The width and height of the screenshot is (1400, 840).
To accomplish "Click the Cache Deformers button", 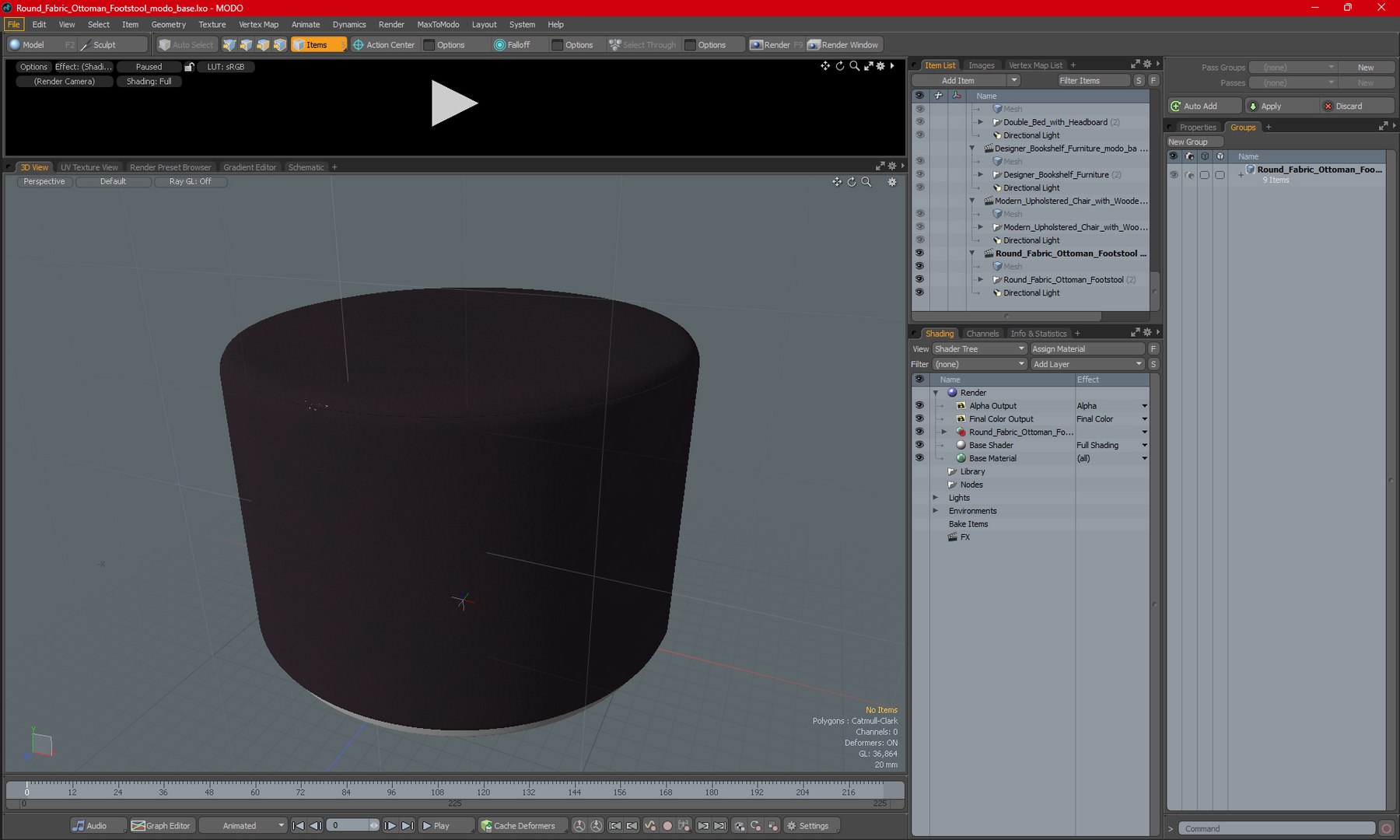I will [x=517, y=826].
